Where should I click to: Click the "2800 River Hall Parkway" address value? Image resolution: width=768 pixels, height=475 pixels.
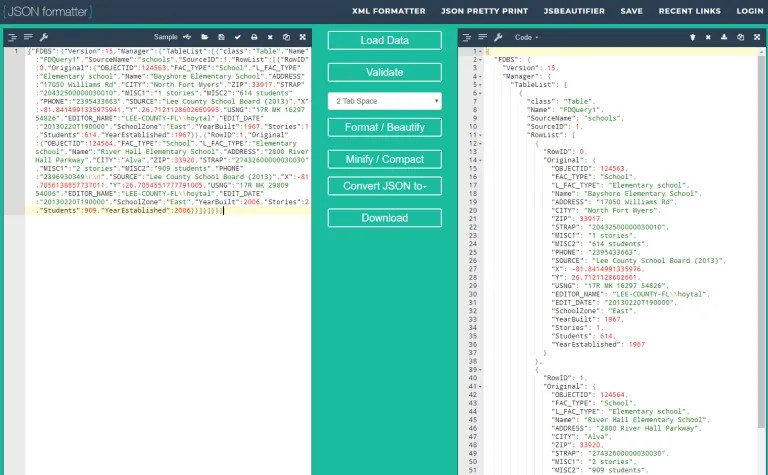point(649,428)
